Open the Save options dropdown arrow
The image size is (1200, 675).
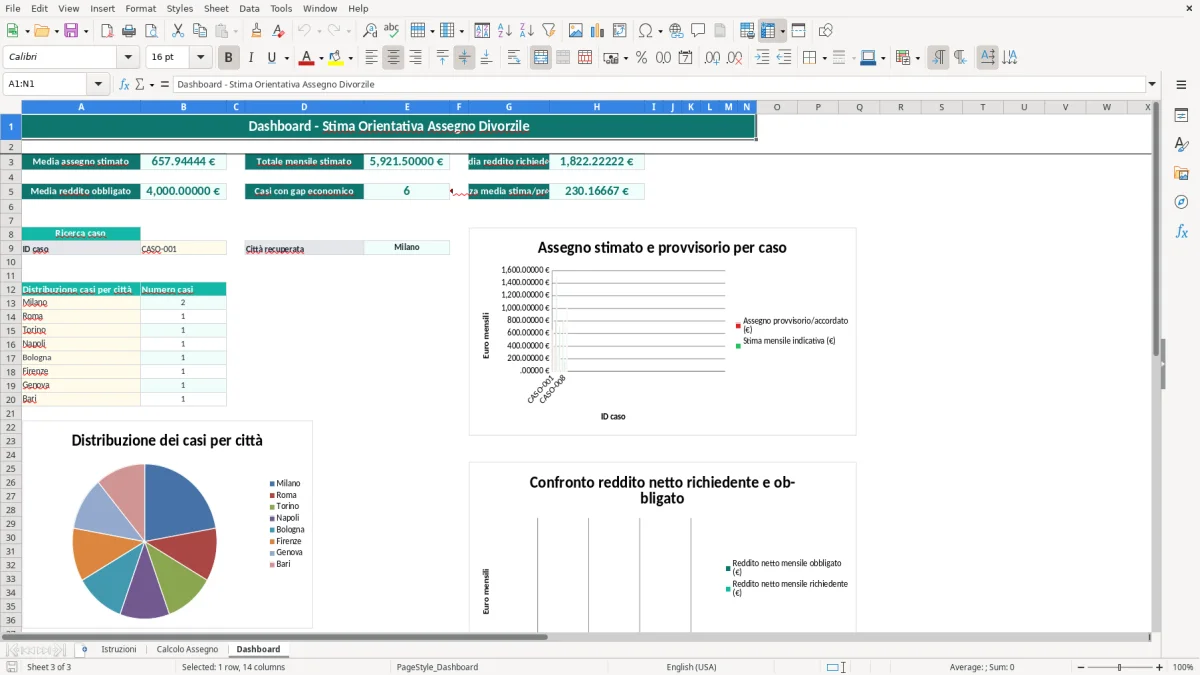click(x=86, y=31)
